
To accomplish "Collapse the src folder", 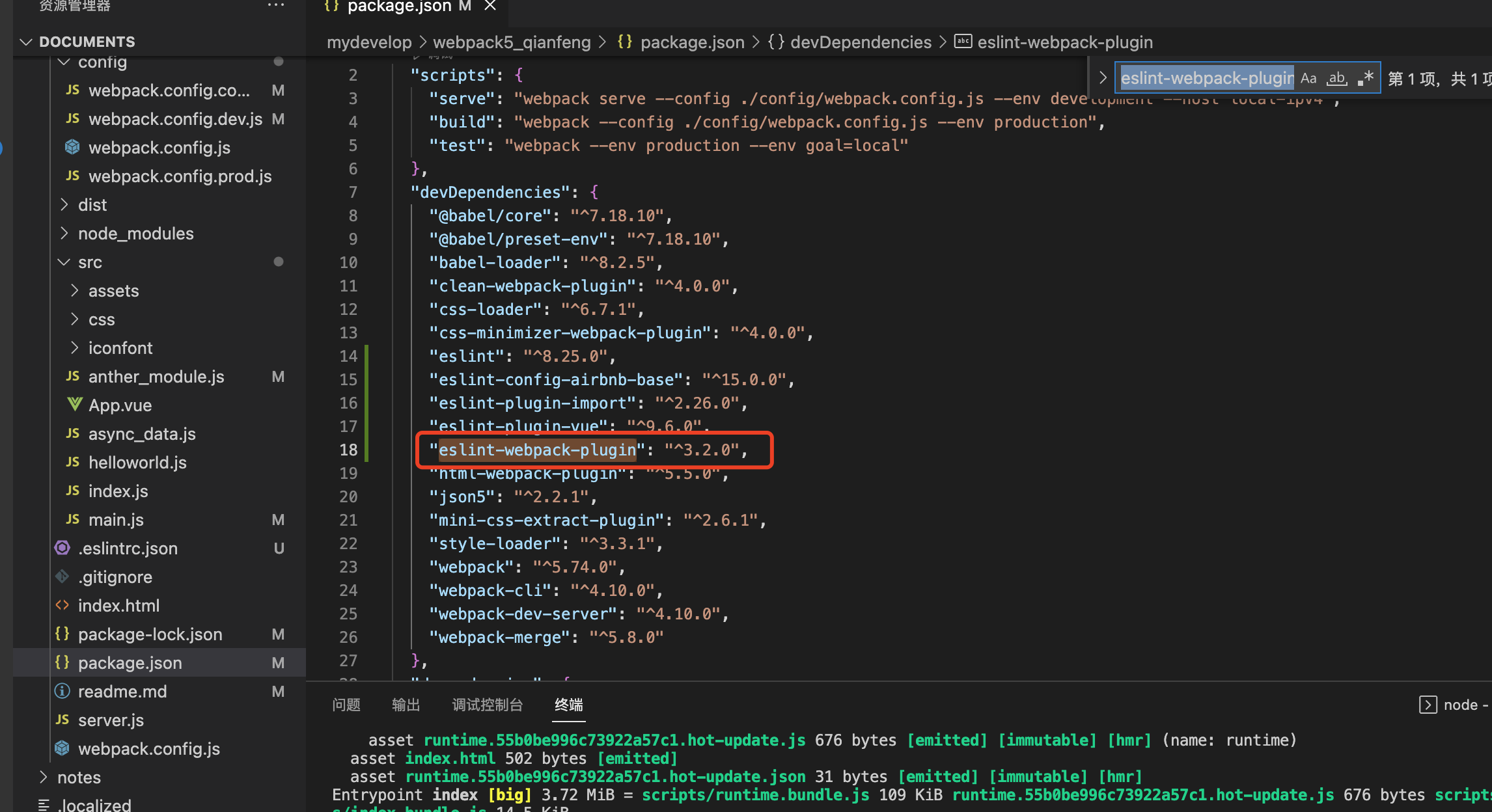I will tap(90, 262).
